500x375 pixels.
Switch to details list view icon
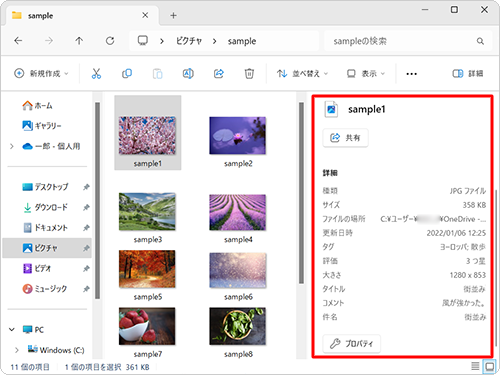point(475,366)
